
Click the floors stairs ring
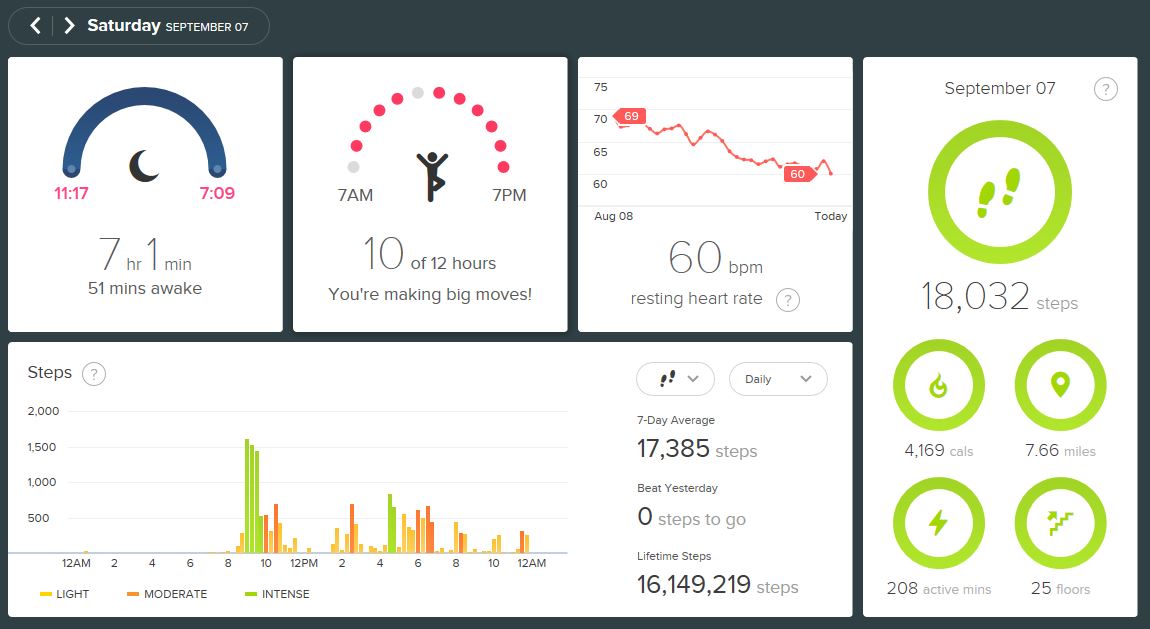1060,523
